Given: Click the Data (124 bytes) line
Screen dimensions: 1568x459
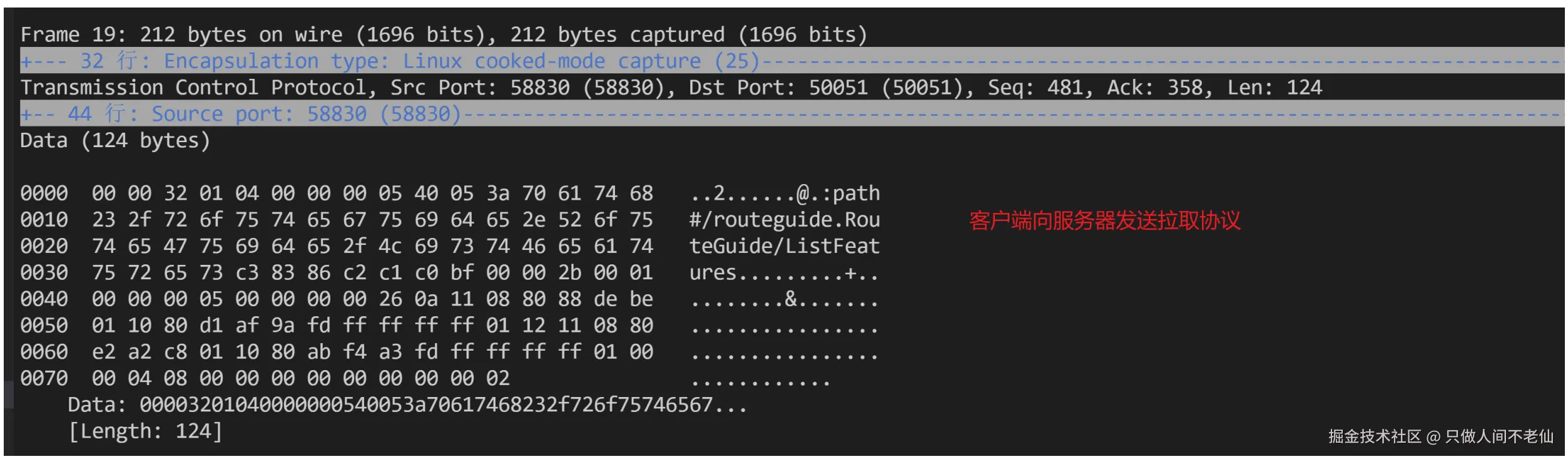Looking at the screenshot, I should point(115,141).
